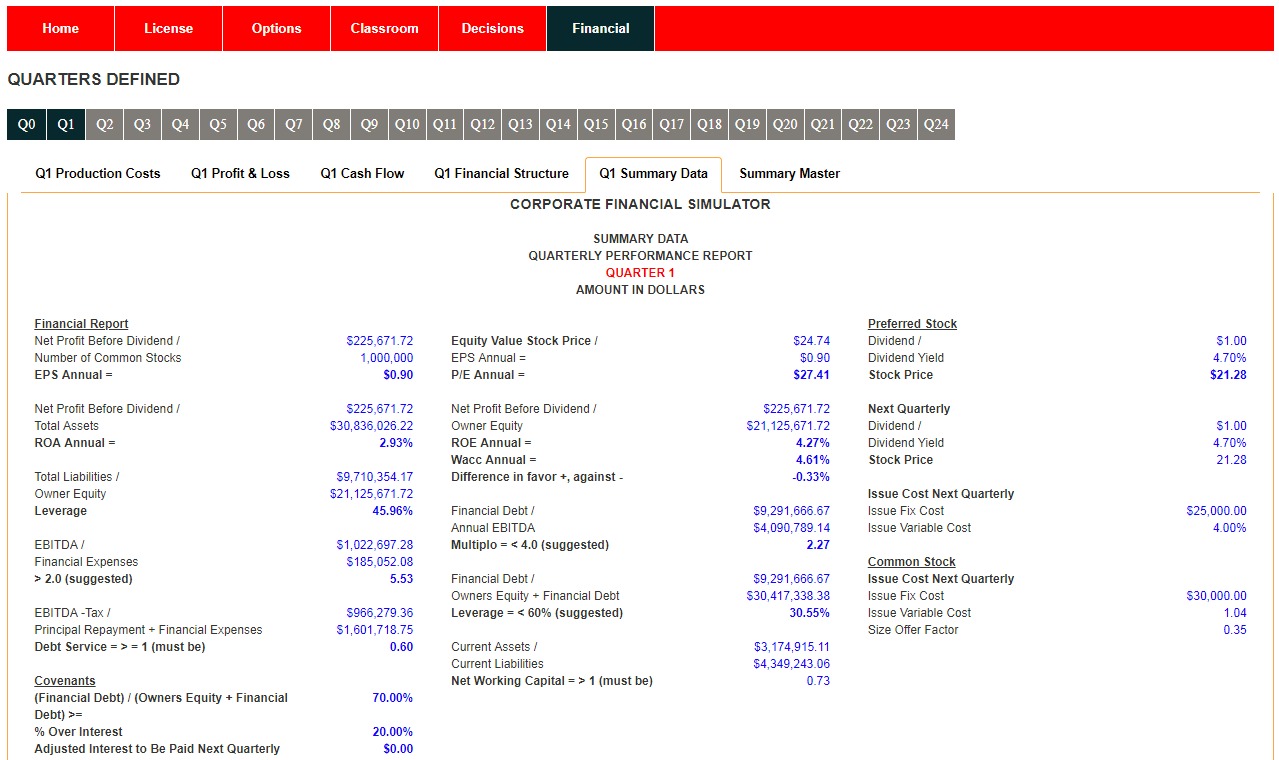1279x760 pixels.
Task: Open the Q1 Financial Structure tab
Action: pyautogui.click(x=501, y=174)
